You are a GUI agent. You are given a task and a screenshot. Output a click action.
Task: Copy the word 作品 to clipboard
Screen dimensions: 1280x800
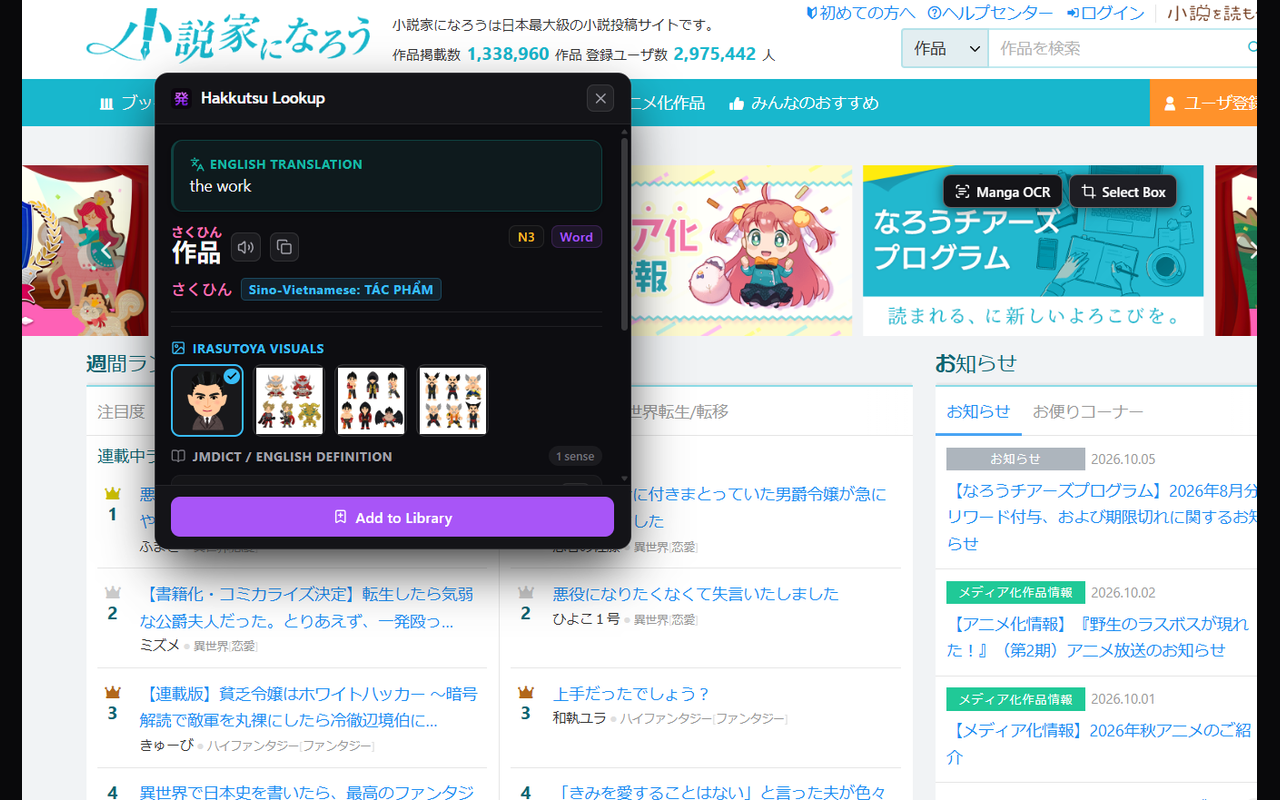(x=284, y=247)
